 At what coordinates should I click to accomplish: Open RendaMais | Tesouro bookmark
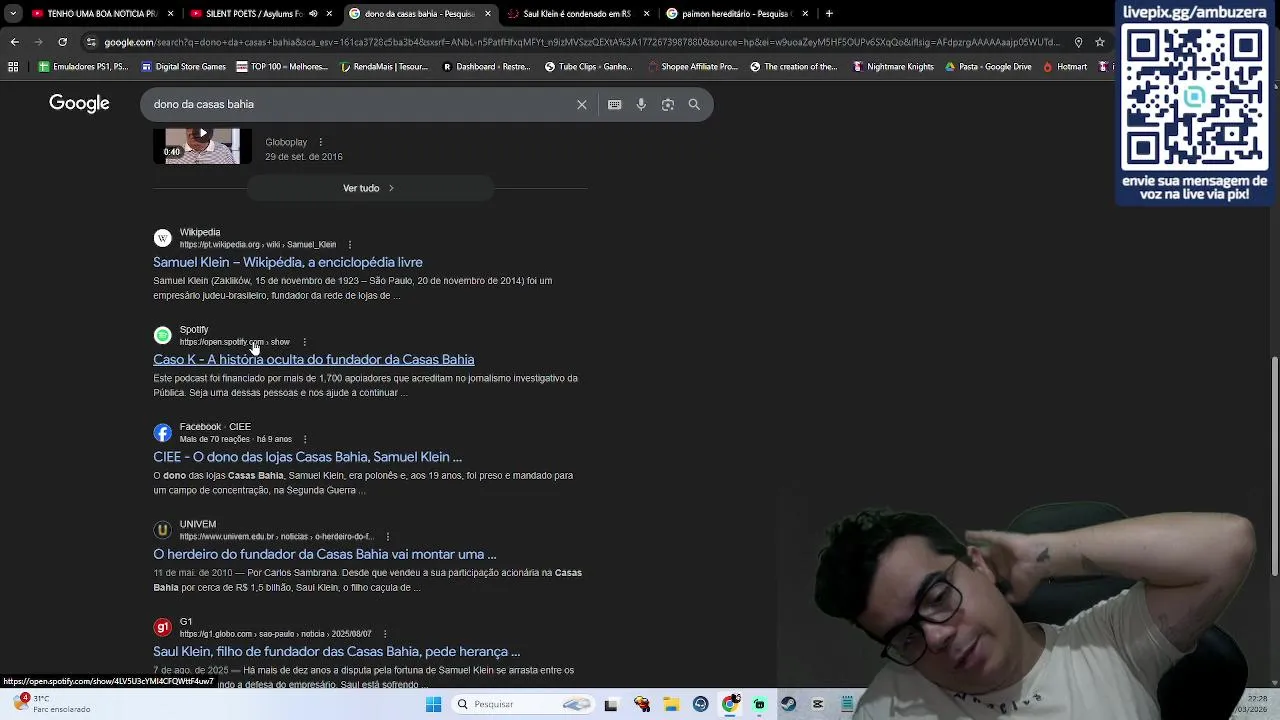(x=384, y=67)
